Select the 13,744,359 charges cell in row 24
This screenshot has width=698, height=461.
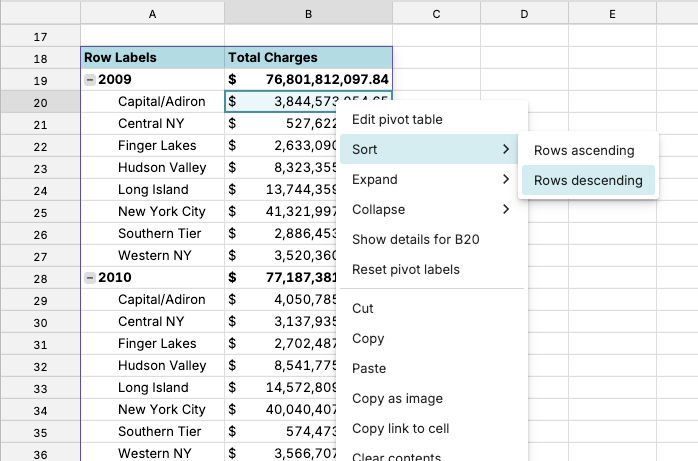point(280,190)
